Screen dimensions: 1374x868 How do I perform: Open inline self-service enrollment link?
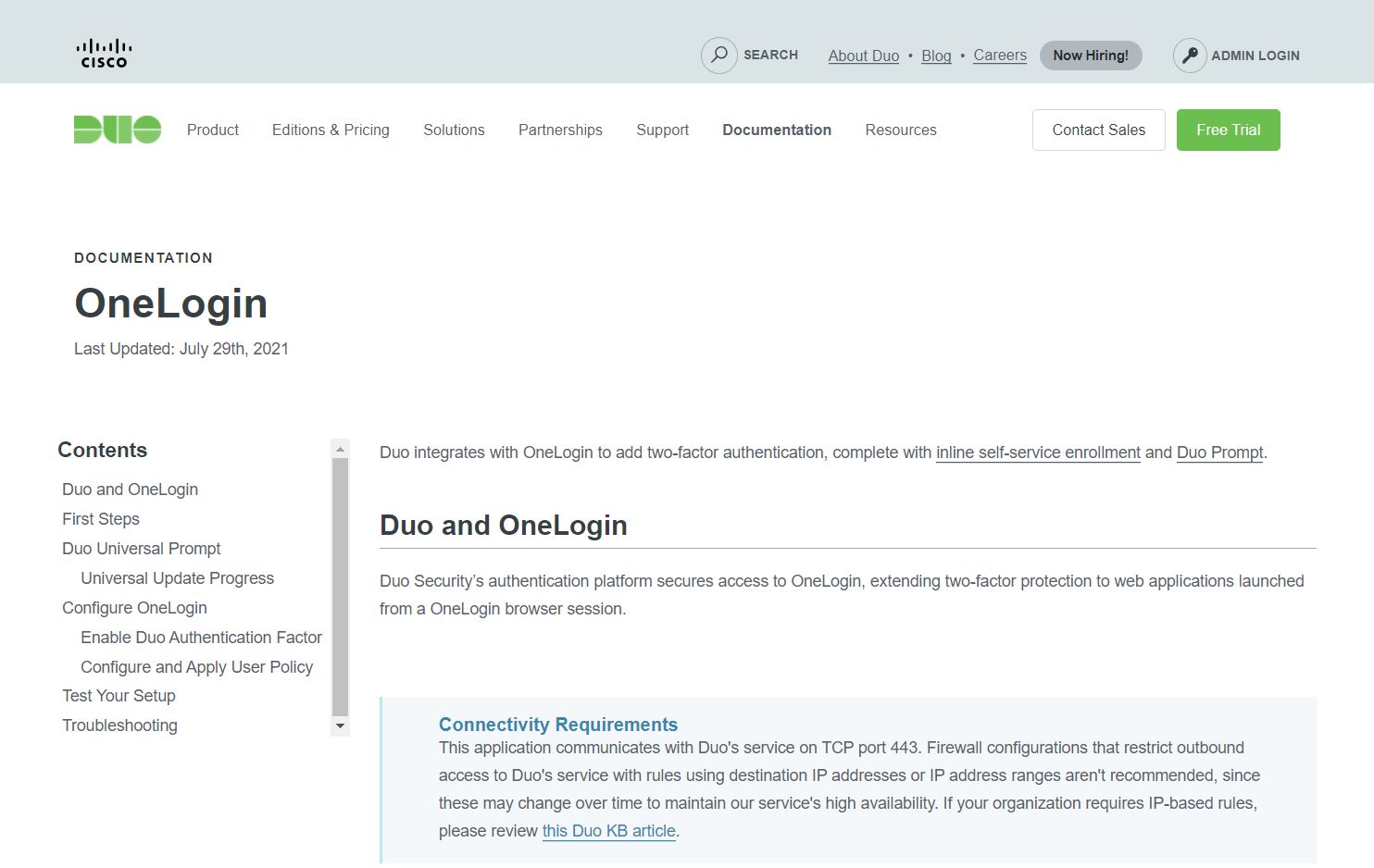[1038, 453]
